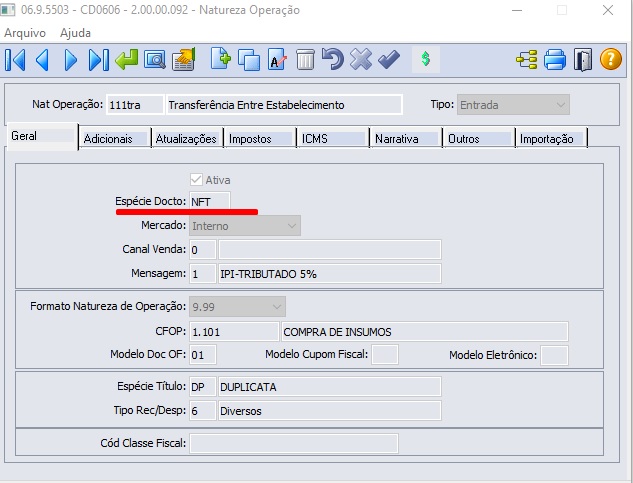
Task: Expand the Mercado dropdown showing Interno
Action: [245, 226]
